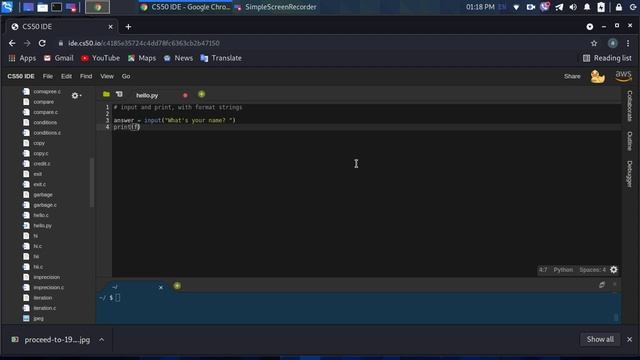Image resolution: width=640 pixels, height=360 pixels.
Task: Open the YouTube bookmark
Action: point(100,58)
